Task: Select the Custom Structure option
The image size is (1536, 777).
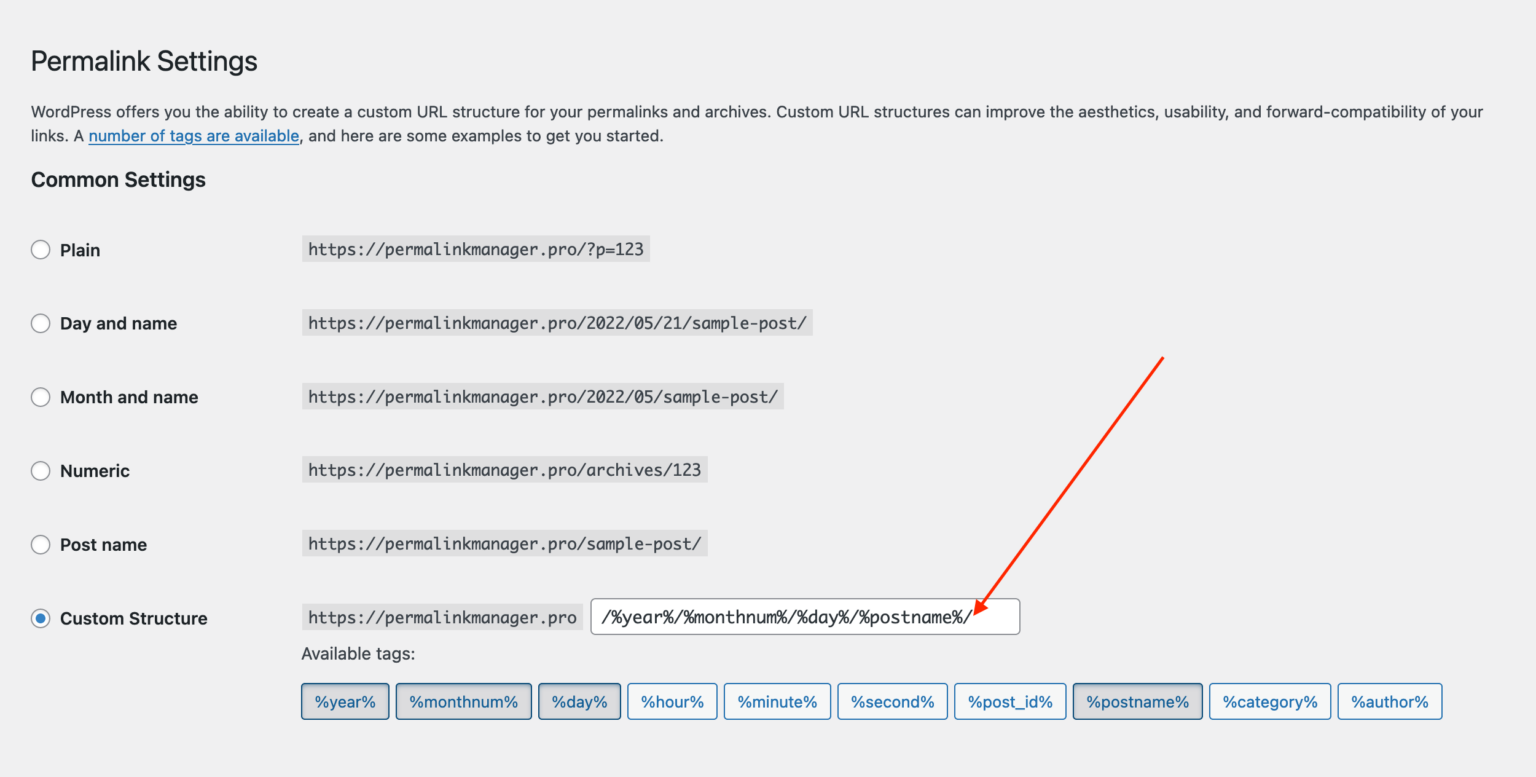Action: pos(40,618)
